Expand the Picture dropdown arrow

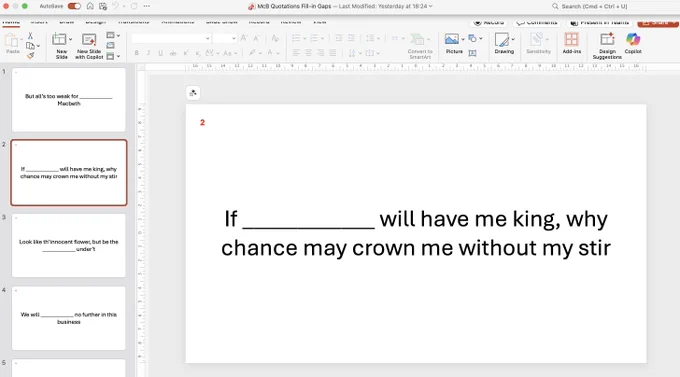pos(463,39)
